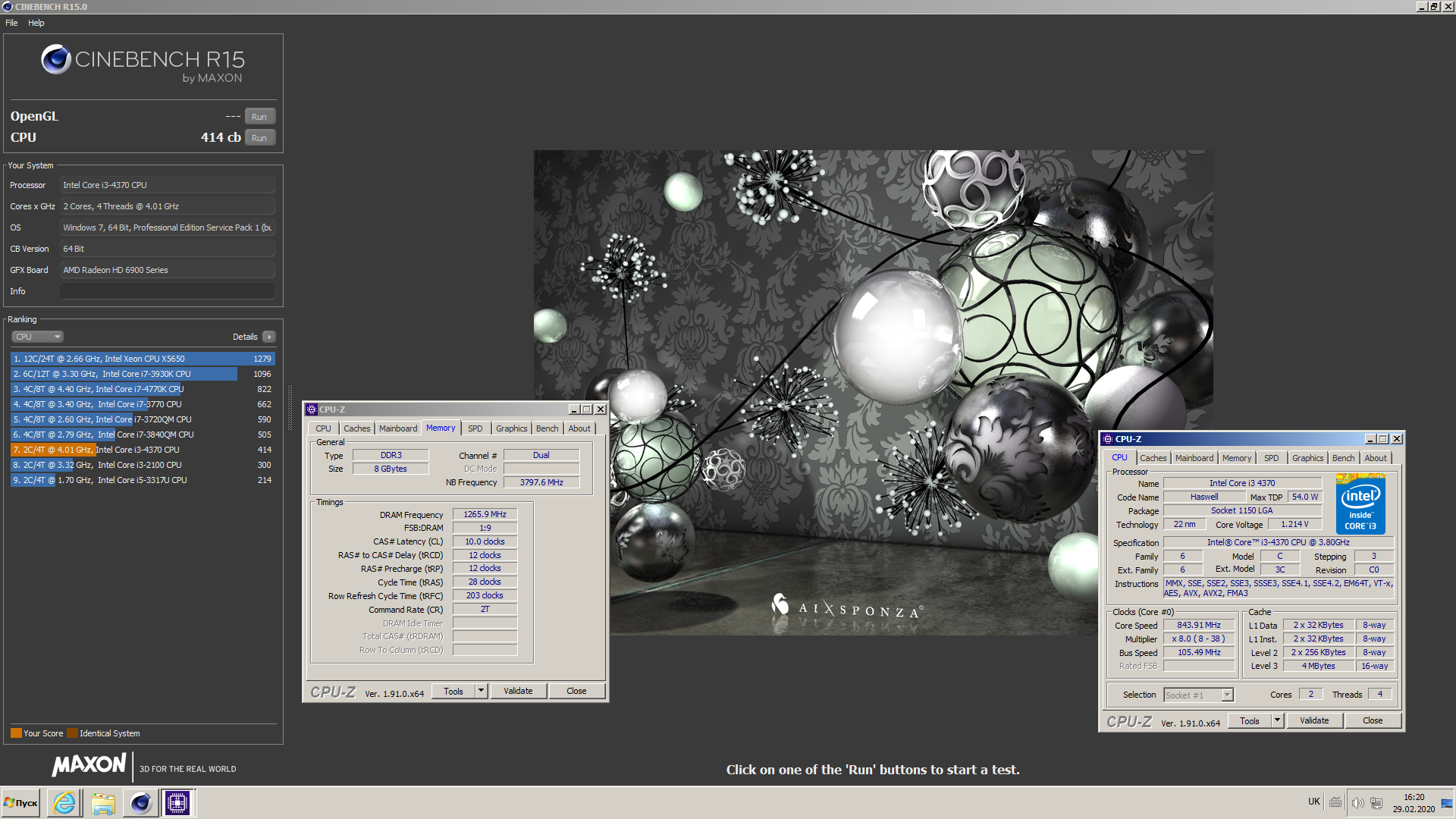Click the DRAM Frequency value field
The width and height of the screenshot is (1456, 819).
point(485,515)
